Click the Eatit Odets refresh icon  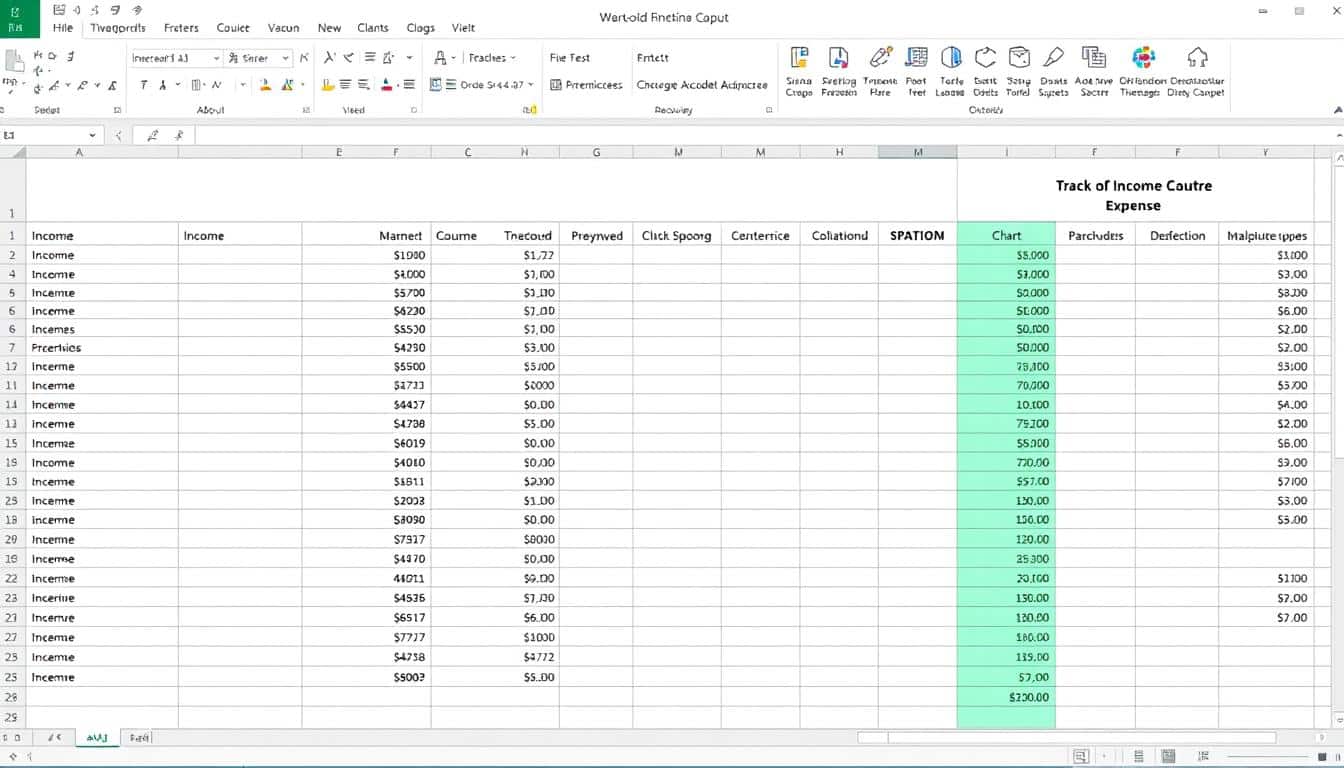[x=985, y=58]
